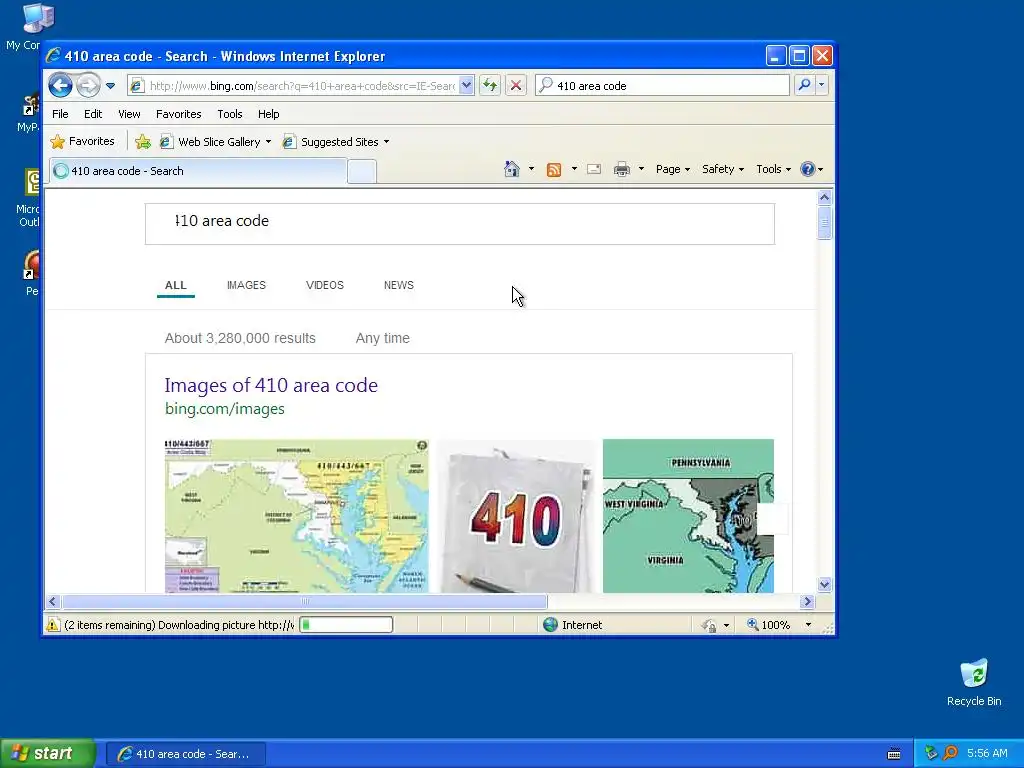Screen dimensions: 1024x768
Task: Open the recent pages dropdown arrow
Action: [x=110, y=86]
